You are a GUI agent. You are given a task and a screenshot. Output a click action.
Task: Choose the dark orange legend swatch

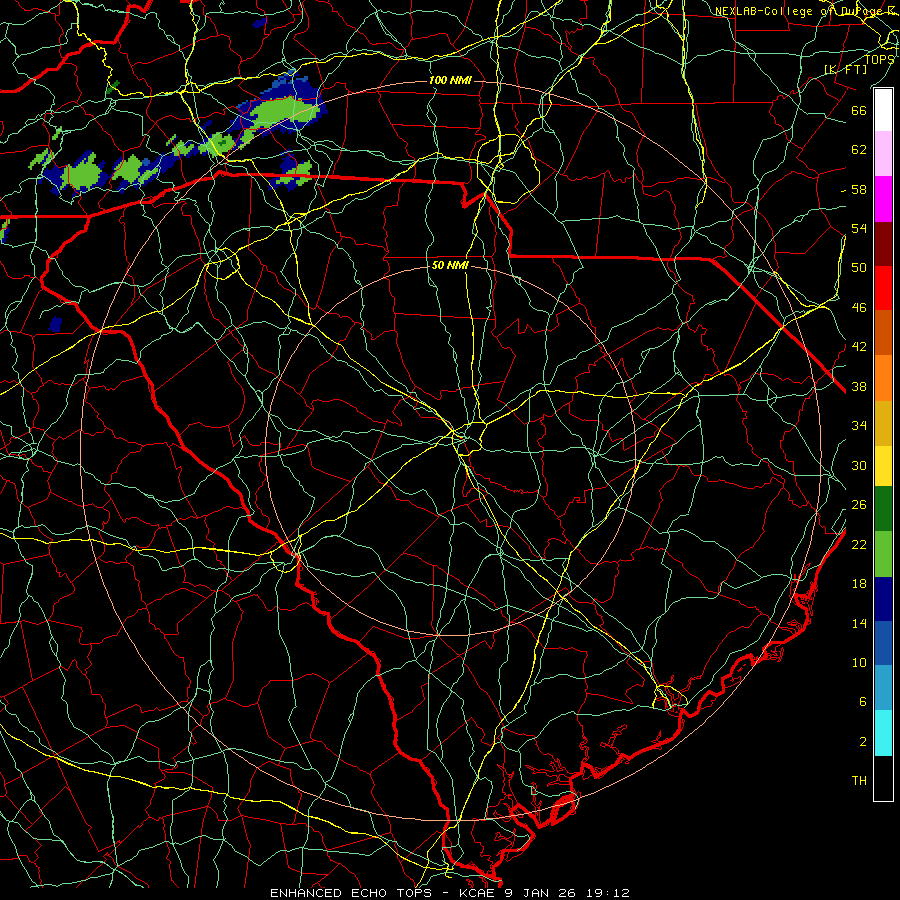click(883, 332)
